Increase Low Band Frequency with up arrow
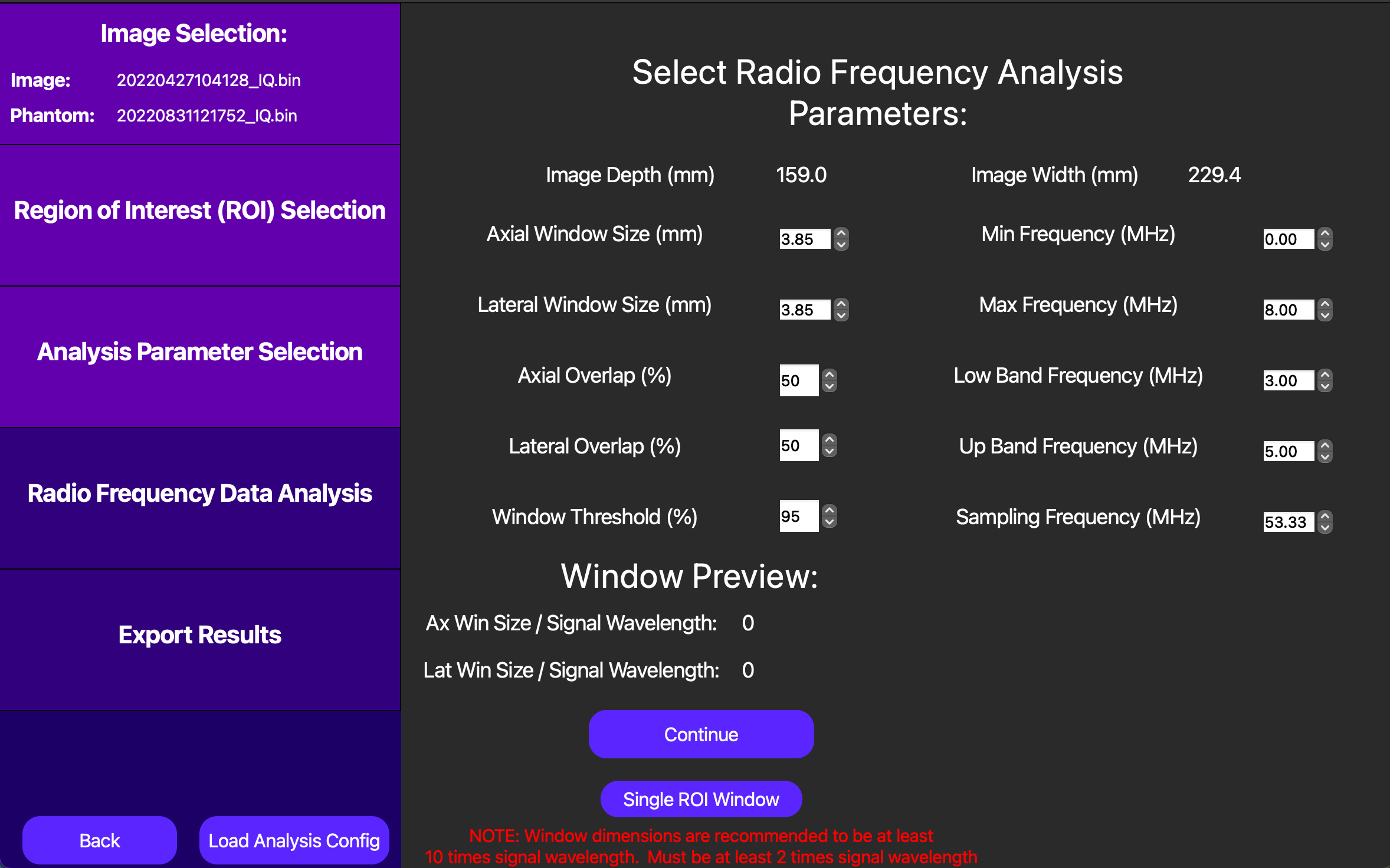This screenshot has width=1390, height=868. (x=1325, y=375)
